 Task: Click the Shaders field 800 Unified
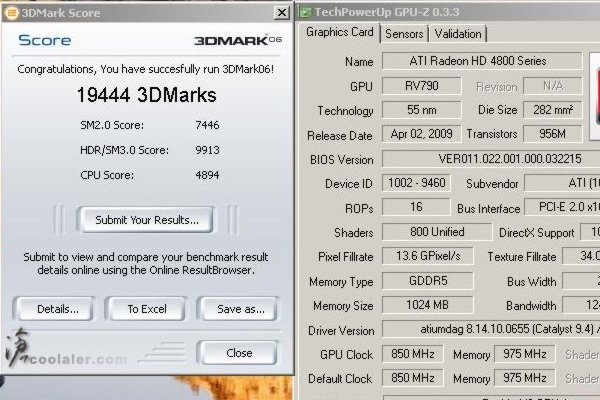click(437, 232)
